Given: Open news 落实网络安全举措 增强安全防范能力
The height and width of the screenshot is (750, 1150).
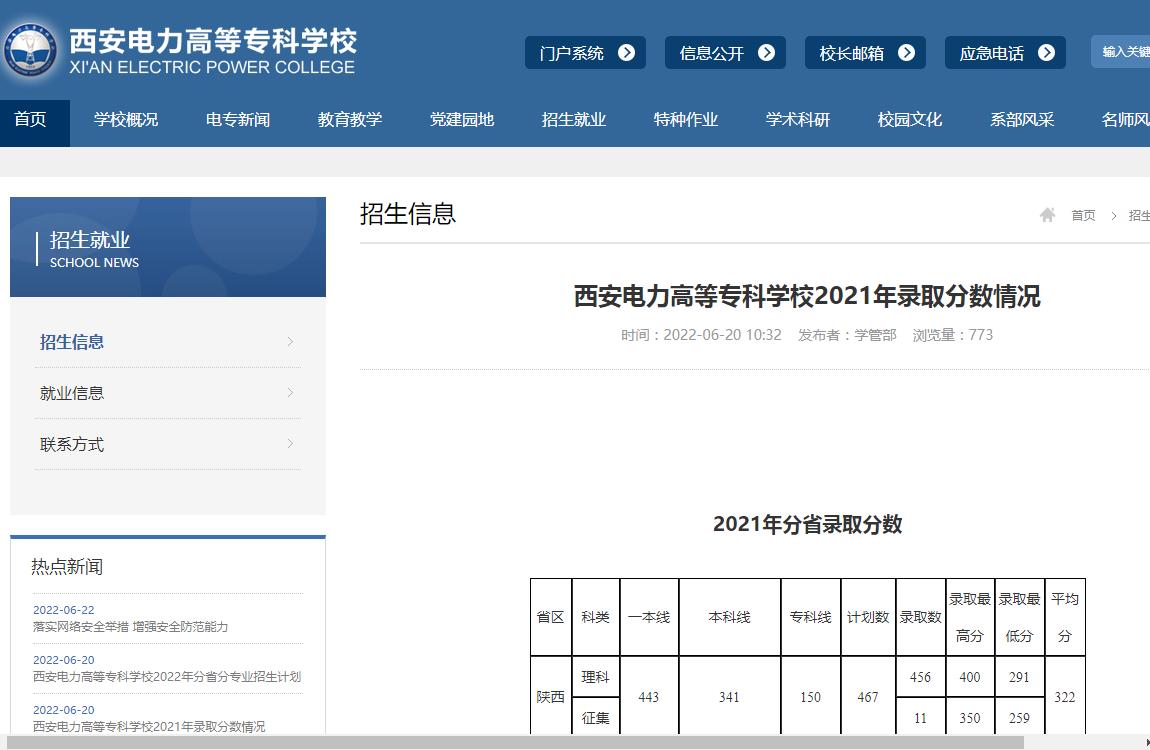Looking at the screenshot, I should tap(131, 627).
